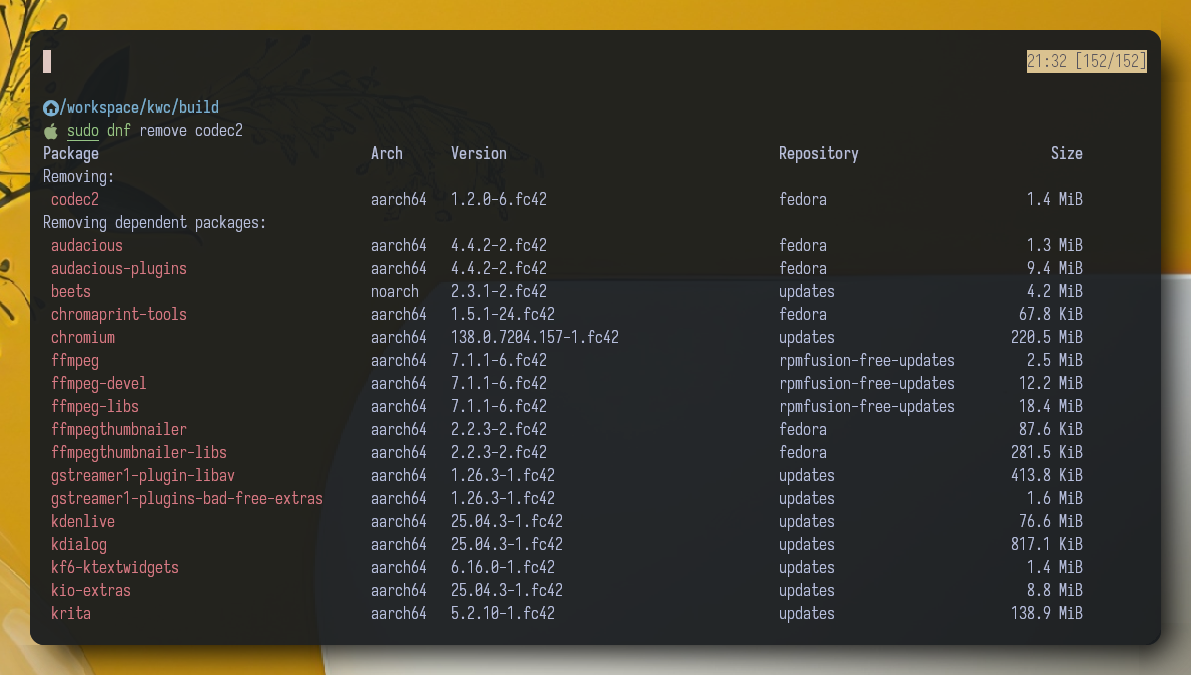Click the gstreamer1-plugins-bad-free-extras package name

pos(187,498)
